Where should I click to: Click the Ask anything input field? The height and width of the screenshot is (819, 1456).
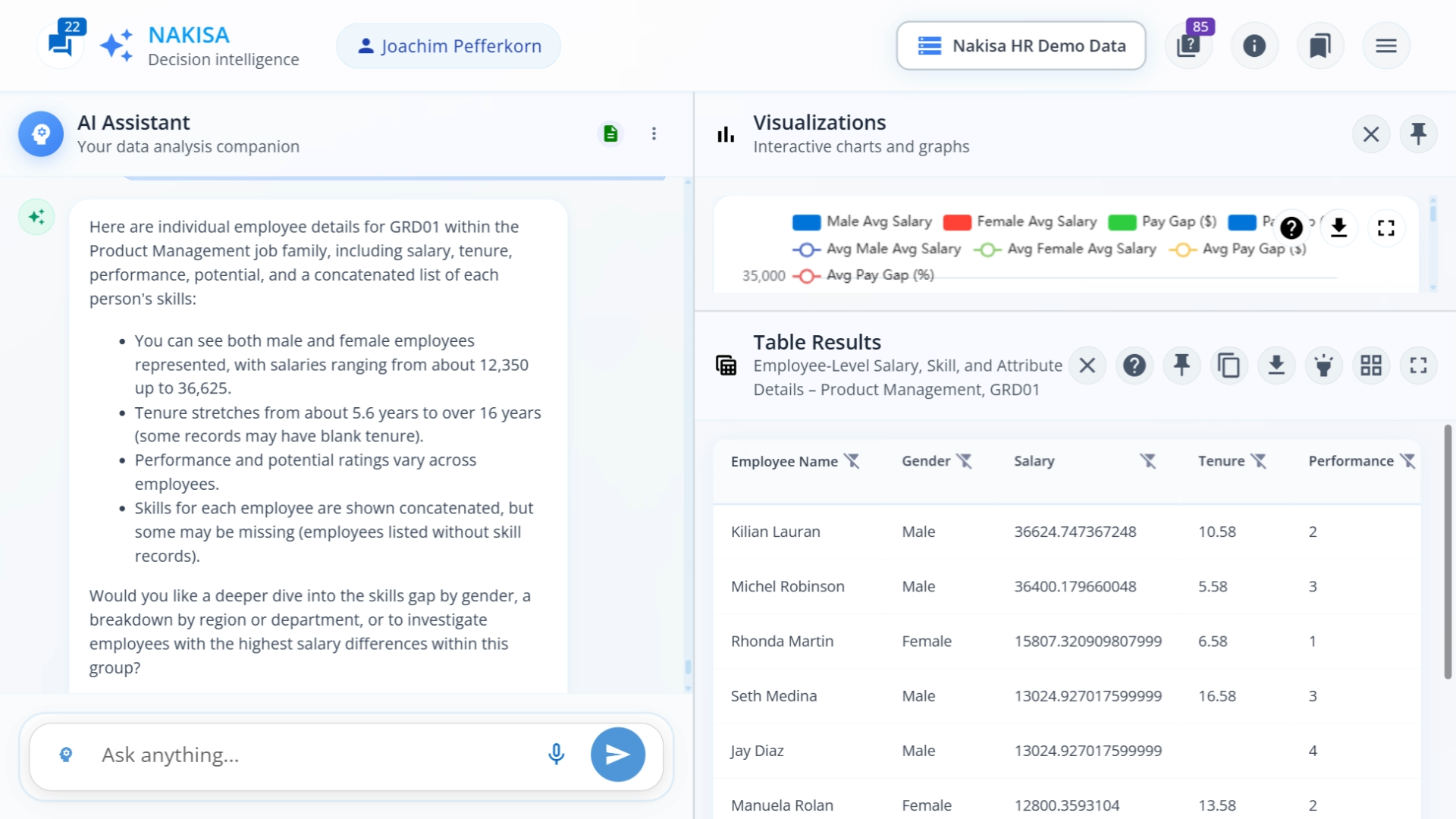click(303, 755)
